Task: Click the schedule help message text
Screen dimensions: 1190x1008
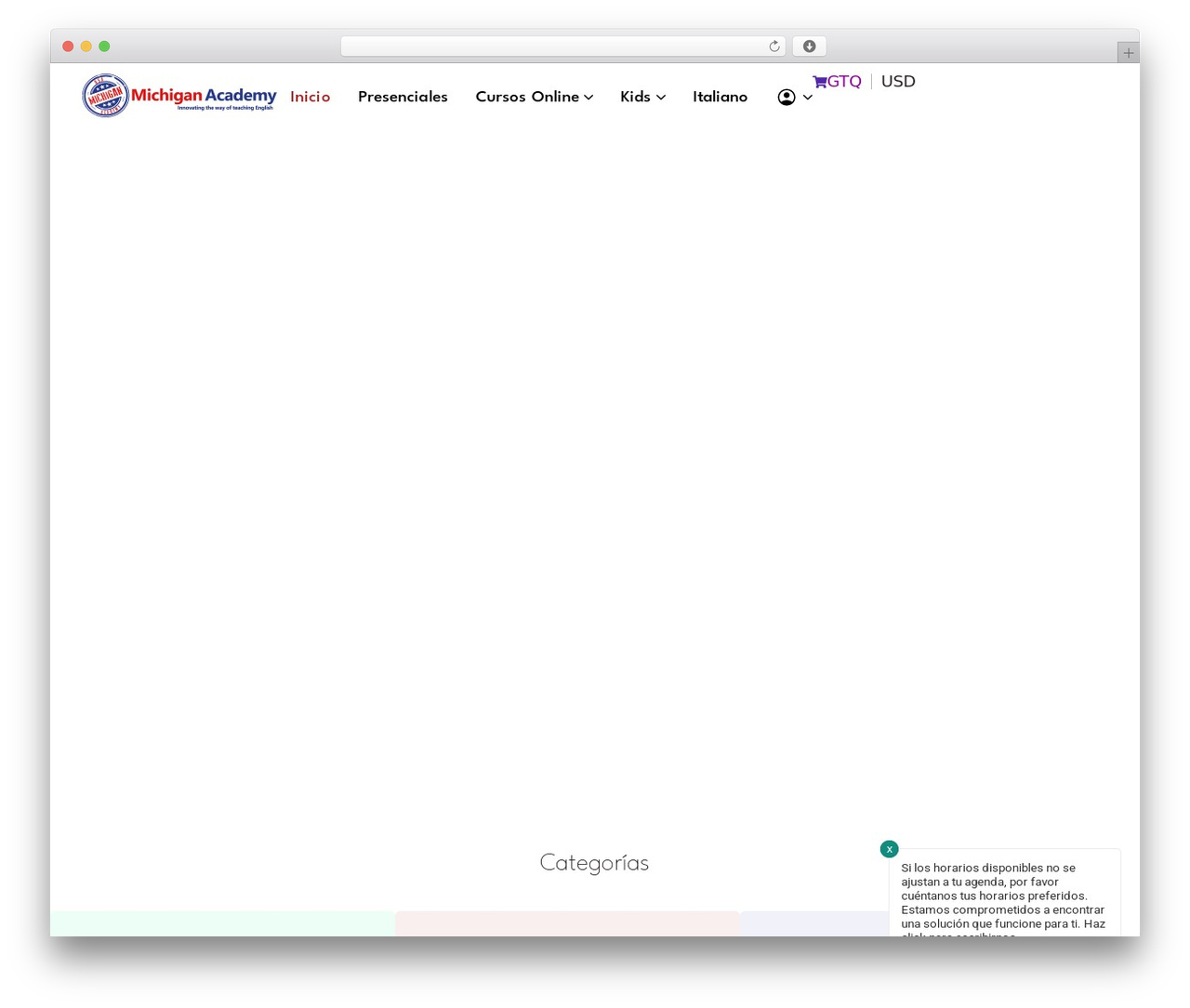Action: pyautogui.click(x=1003, y=898)
